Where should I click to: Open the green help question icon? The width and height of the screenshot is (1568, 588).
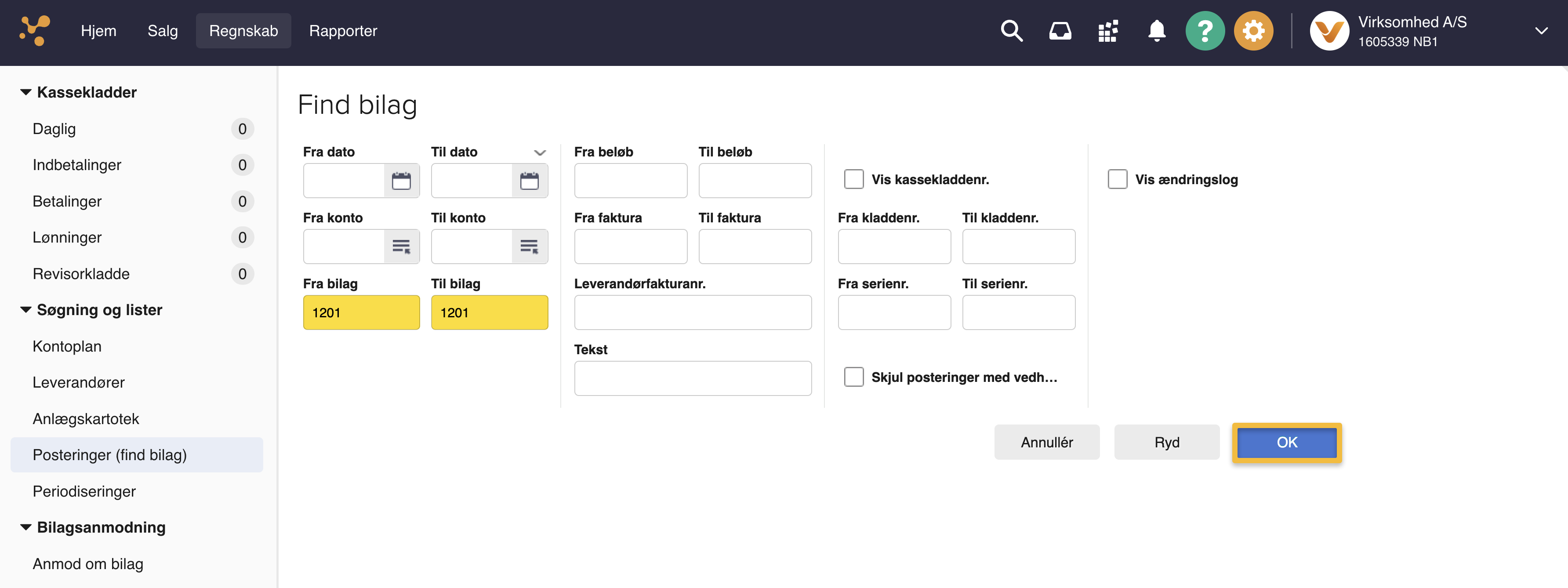coord(1205,30)
